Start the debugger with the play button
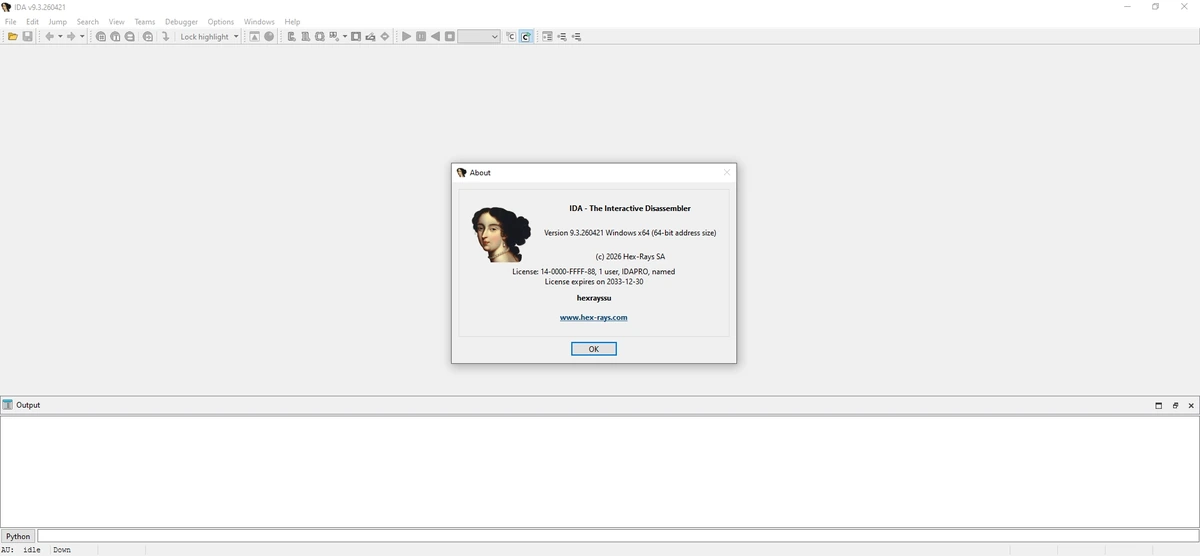The width and height of the screenshot is (1200, 556). 406,37
